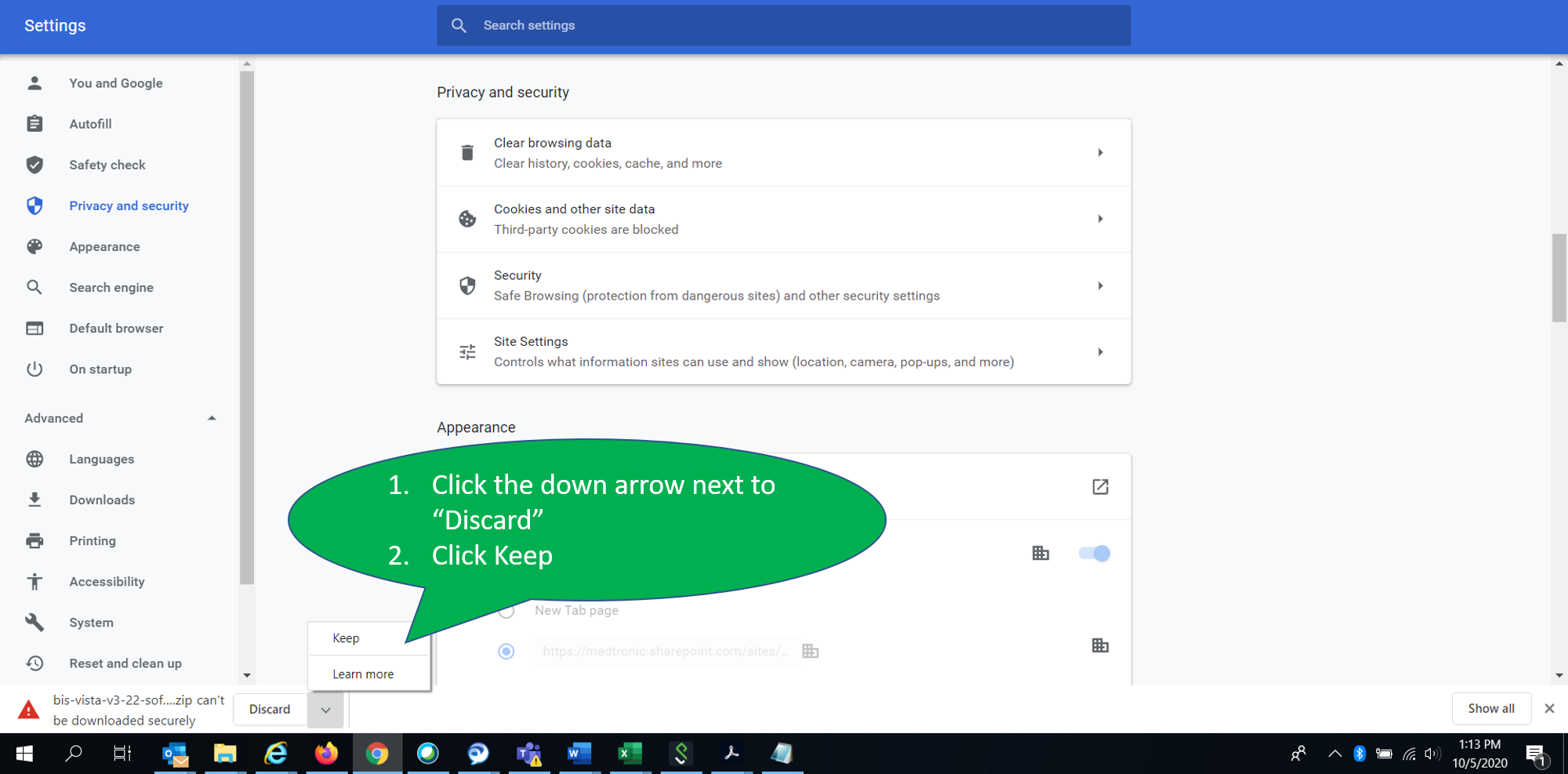Click Learn more in the download menu
1568x774 pixels.
click(x=363, y=673)
